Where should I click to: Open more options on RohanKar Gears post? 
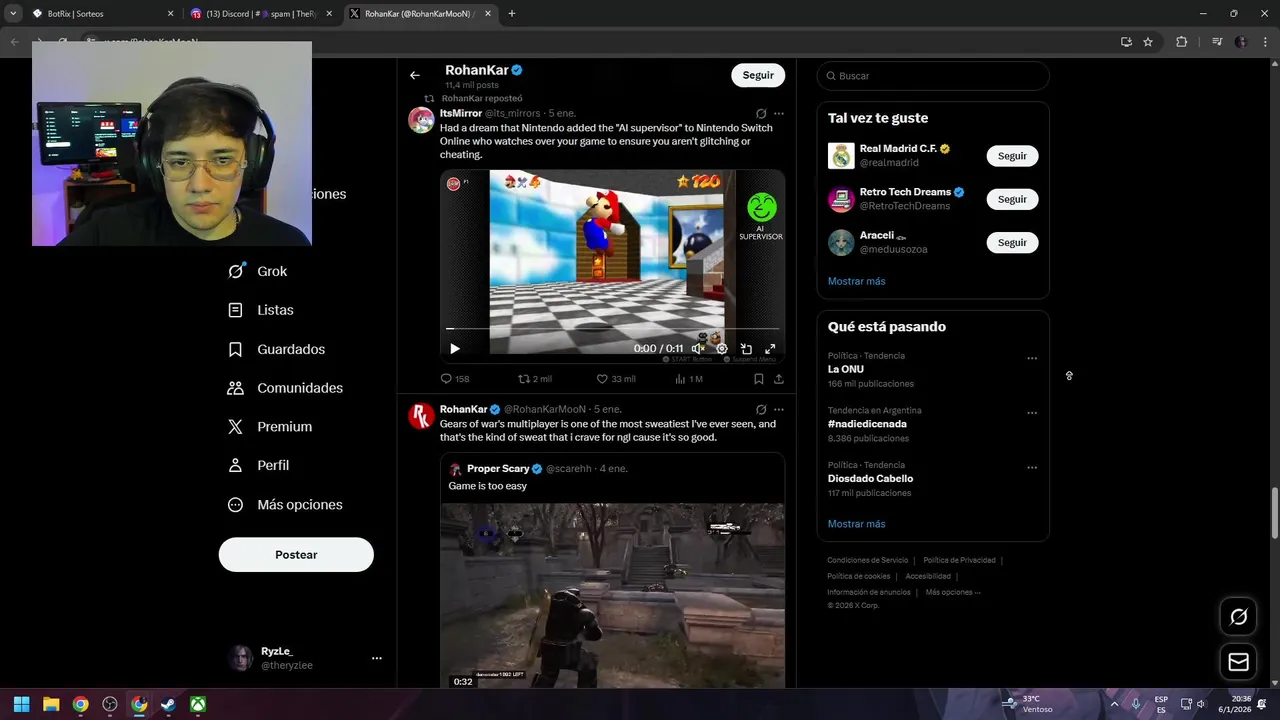pos(779,409)
